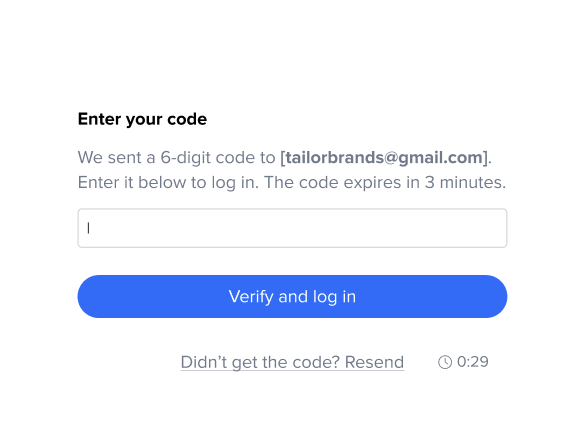Screen dimensions: 584x430
Task: Click the bold tailorbrands@gmail.com email address
Action: coord(384,157)
